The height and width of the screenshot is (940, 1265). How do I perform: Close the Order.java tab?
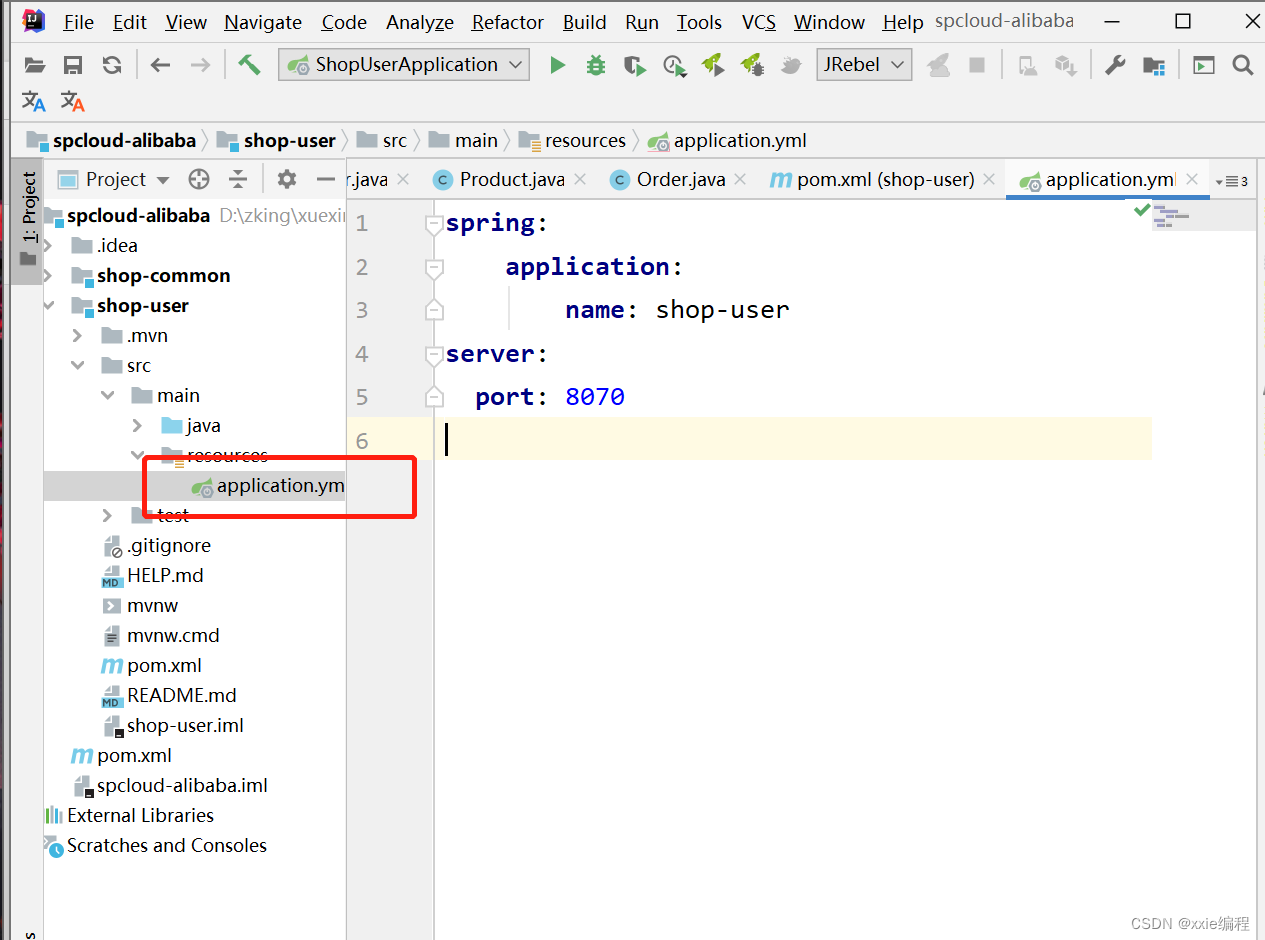[x=740, y=179]
